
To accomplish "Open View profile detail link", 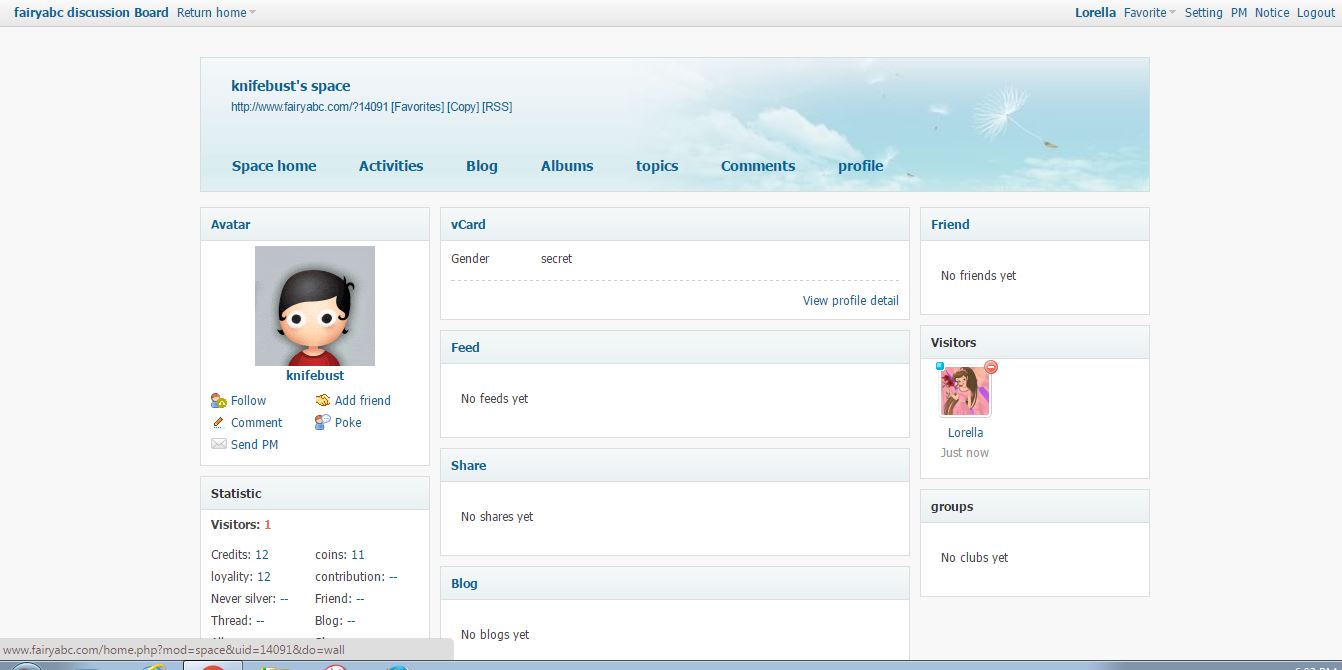I will (850, 301).
